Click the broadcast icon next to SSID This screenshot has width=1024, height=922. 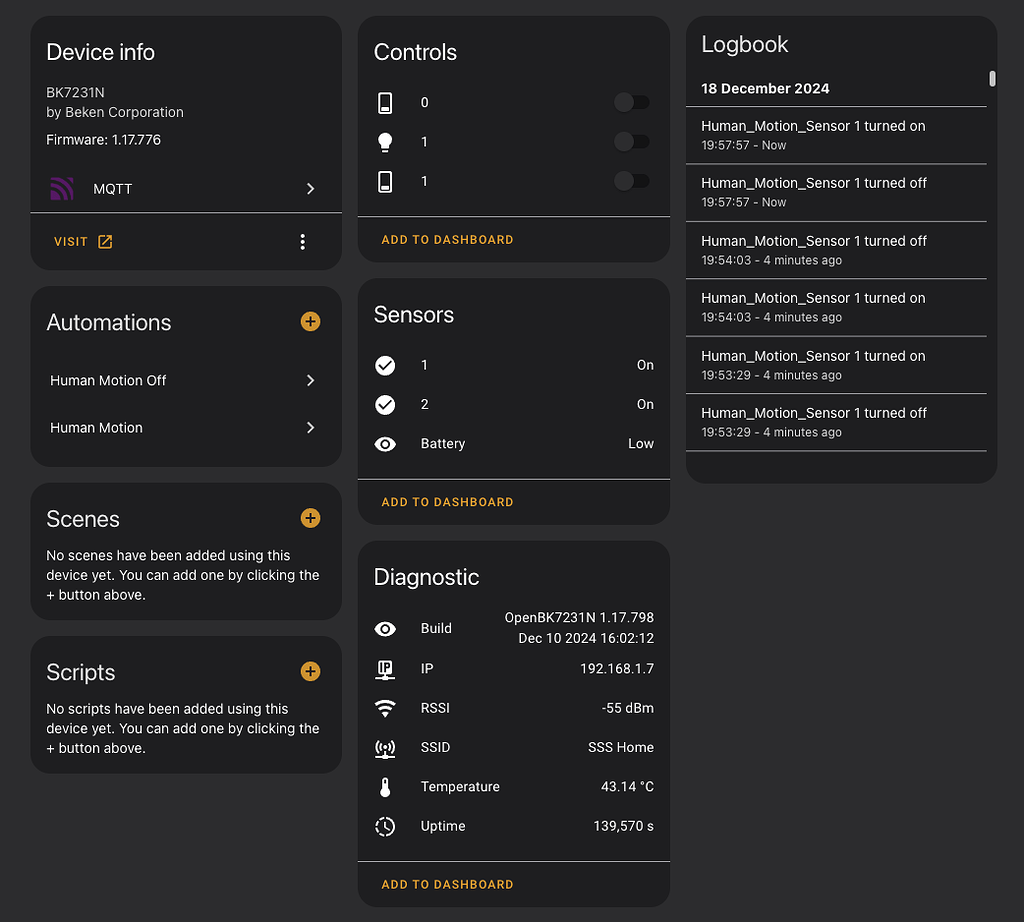pos(385,747)
